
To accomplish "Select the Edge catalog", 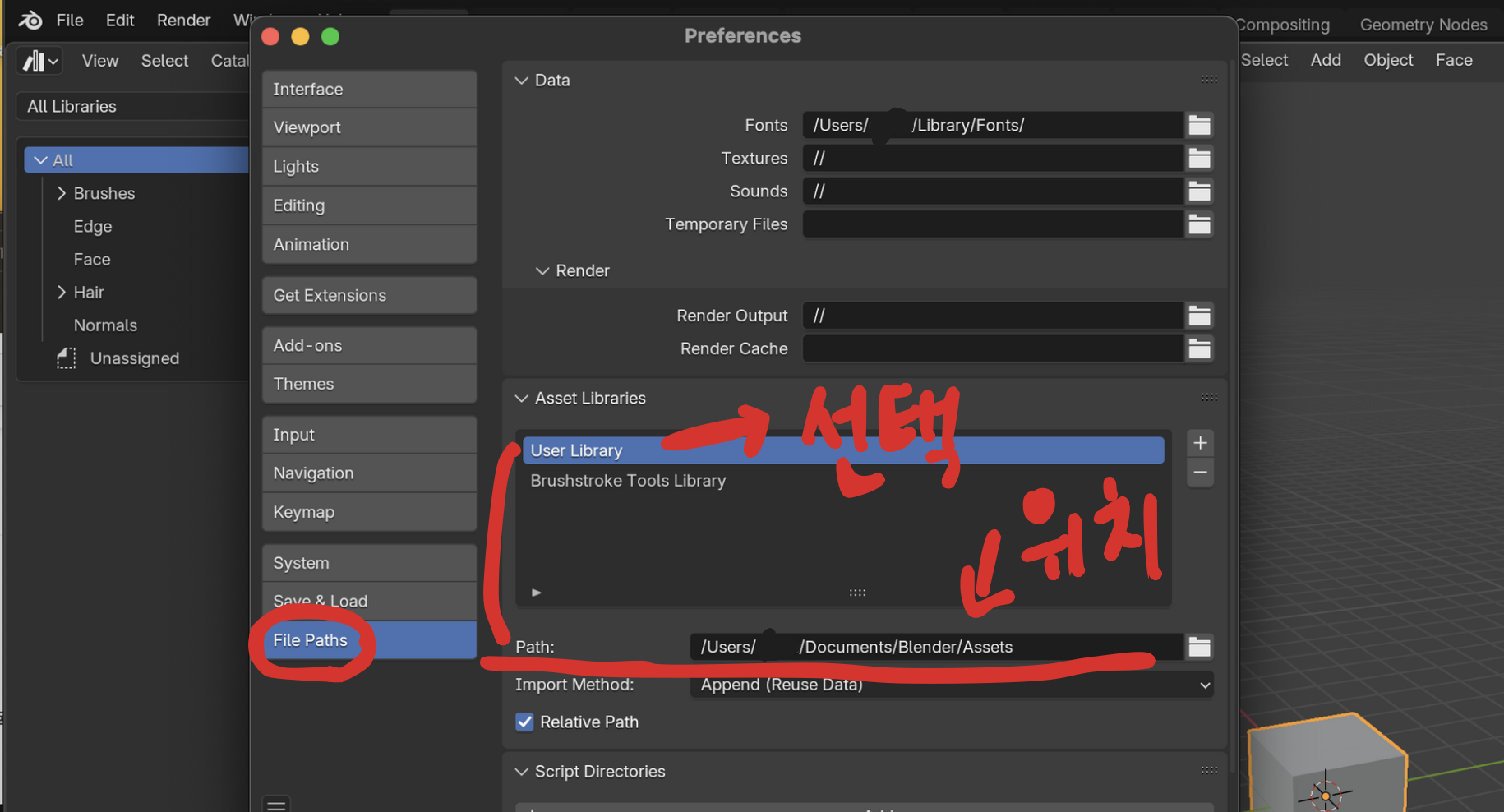I will pos(93,227).
